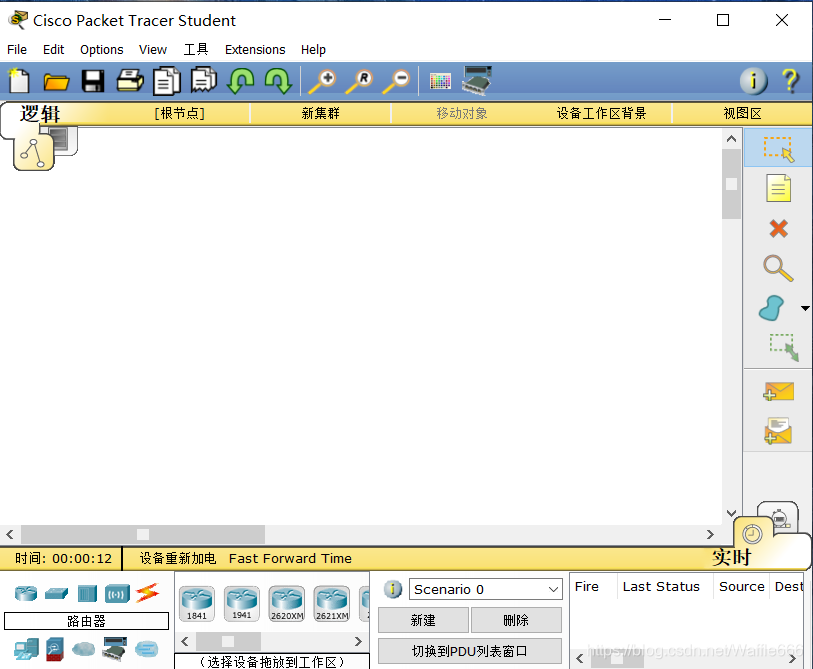Add a simple PDU envelope
813x669 pixels.
(x=778, y=392)
